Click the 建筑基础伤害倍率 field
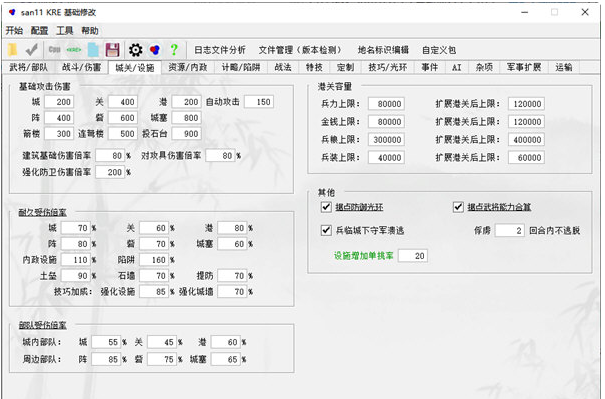The height and width of the screenshot is (399, 605). tap(110, 156)
